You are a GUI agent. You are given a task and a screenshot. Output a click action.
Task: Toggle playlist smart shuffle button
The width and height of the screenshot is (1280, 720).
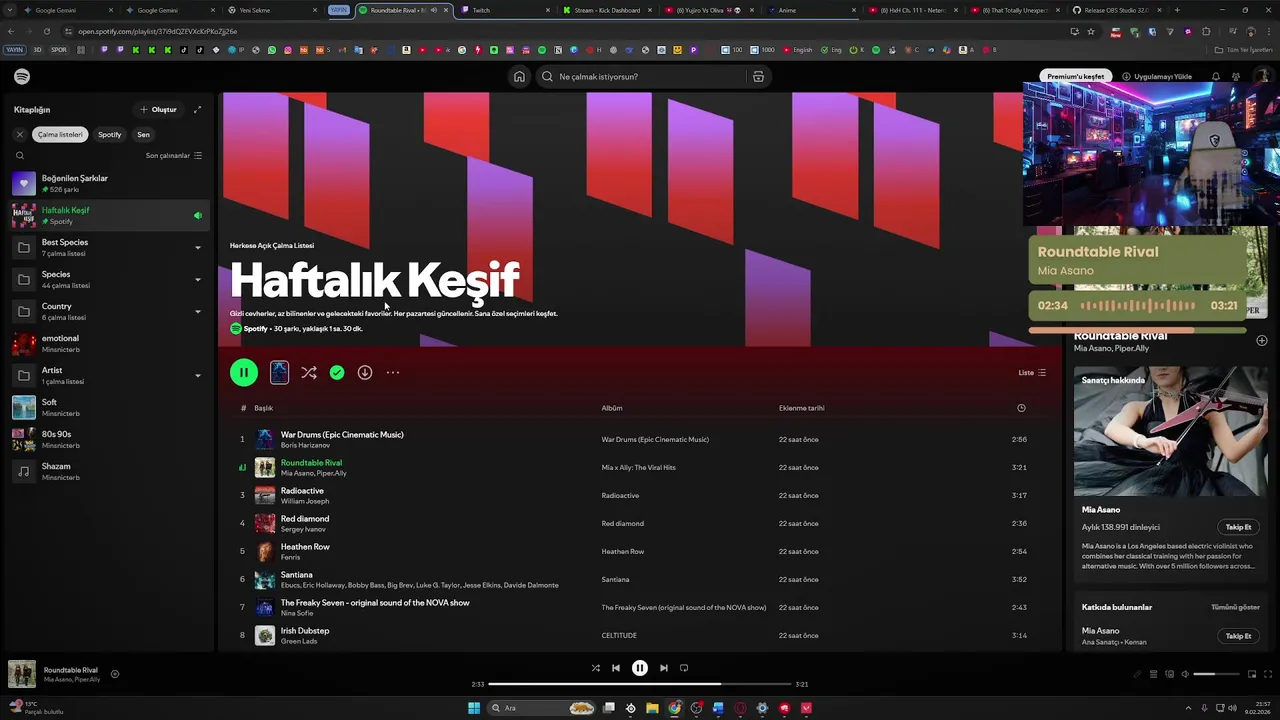tap(309, 372)
